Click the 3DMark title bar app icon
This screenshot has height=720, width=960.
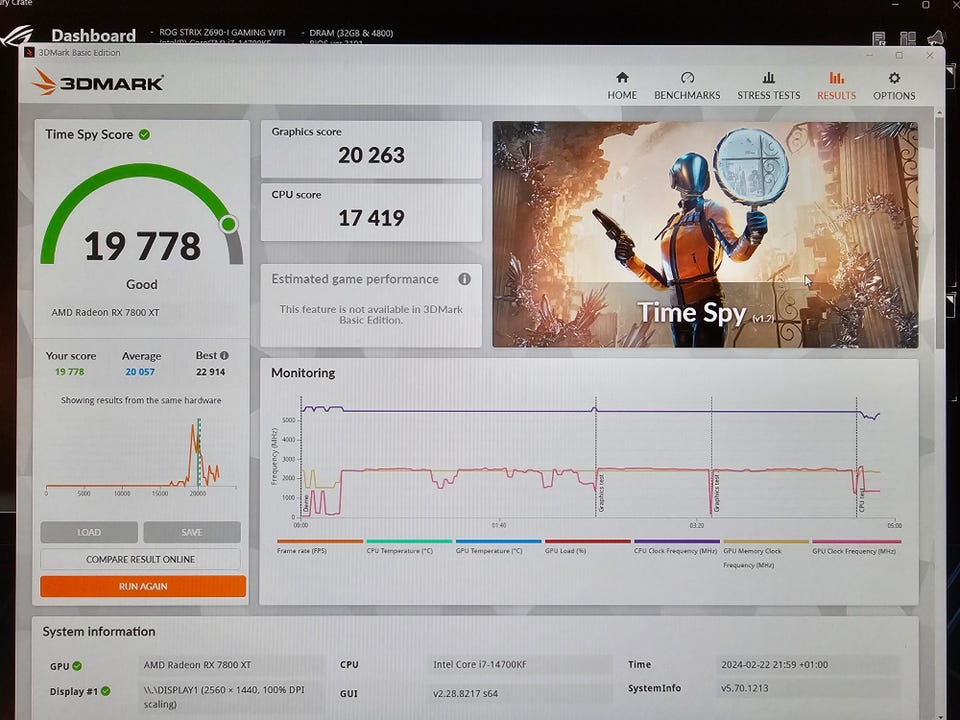[x=29, y=53]
